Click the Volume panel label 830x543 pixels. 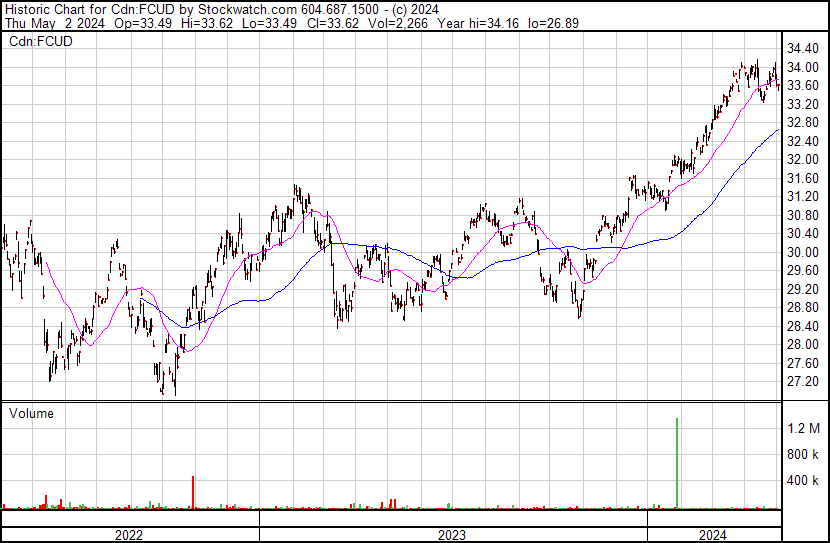(31, 413)
